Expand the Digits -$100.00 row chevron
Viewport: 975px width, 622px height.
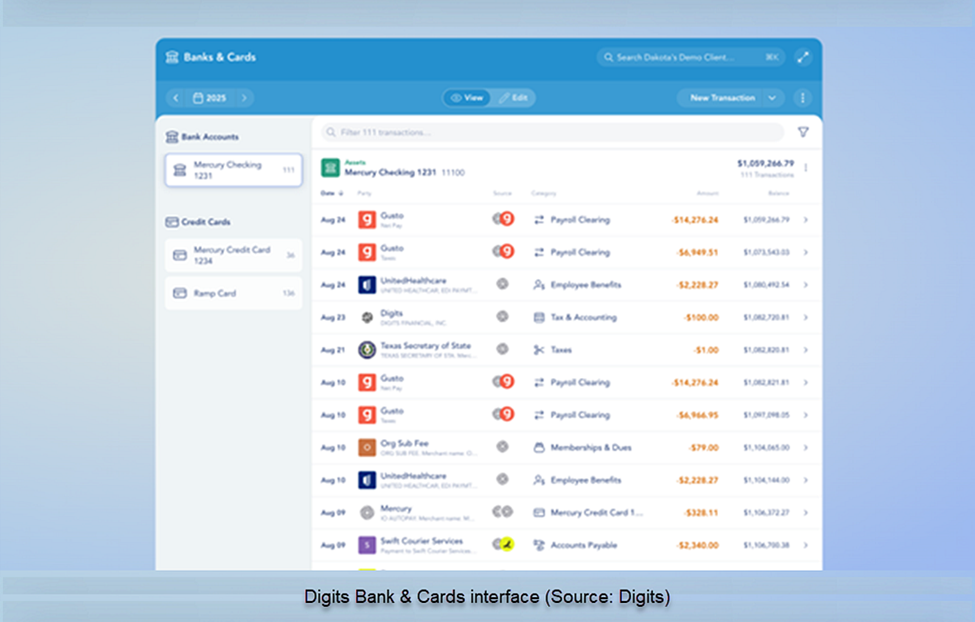(x=805, y=317)
